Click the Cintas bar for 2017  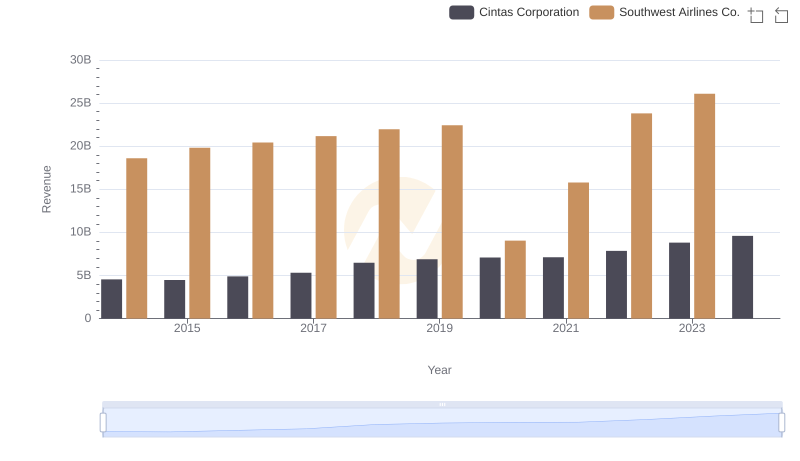pyautogui.click(x=301, y=295)
